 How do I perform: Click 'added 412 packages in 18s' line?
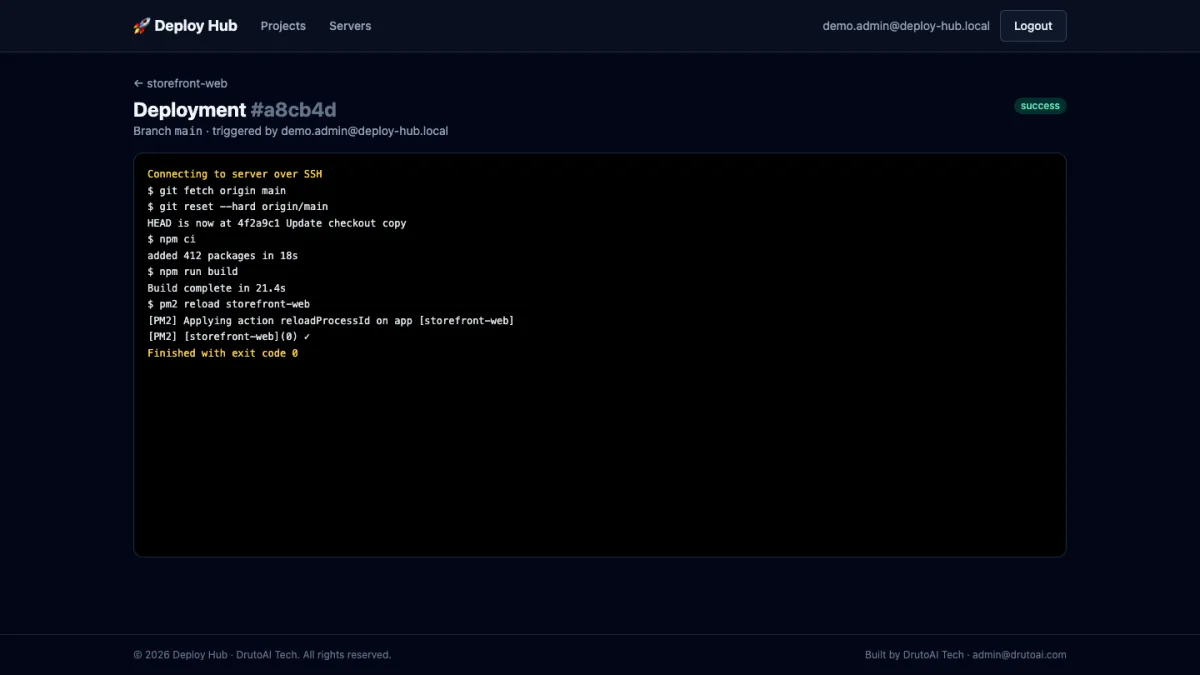[x=223, y=255]
